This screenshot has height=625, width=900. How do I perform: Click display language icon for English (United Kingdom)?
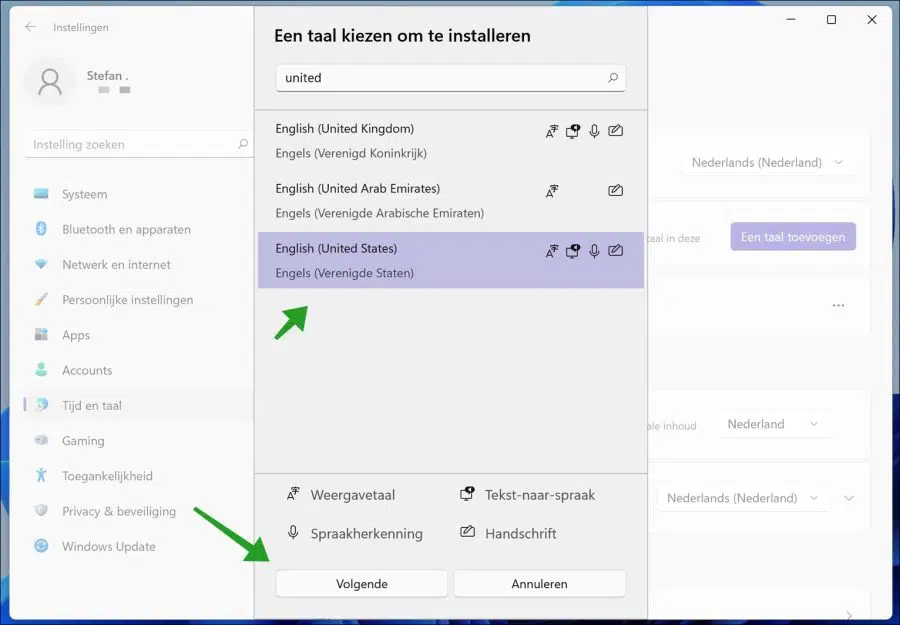[552, 131]
